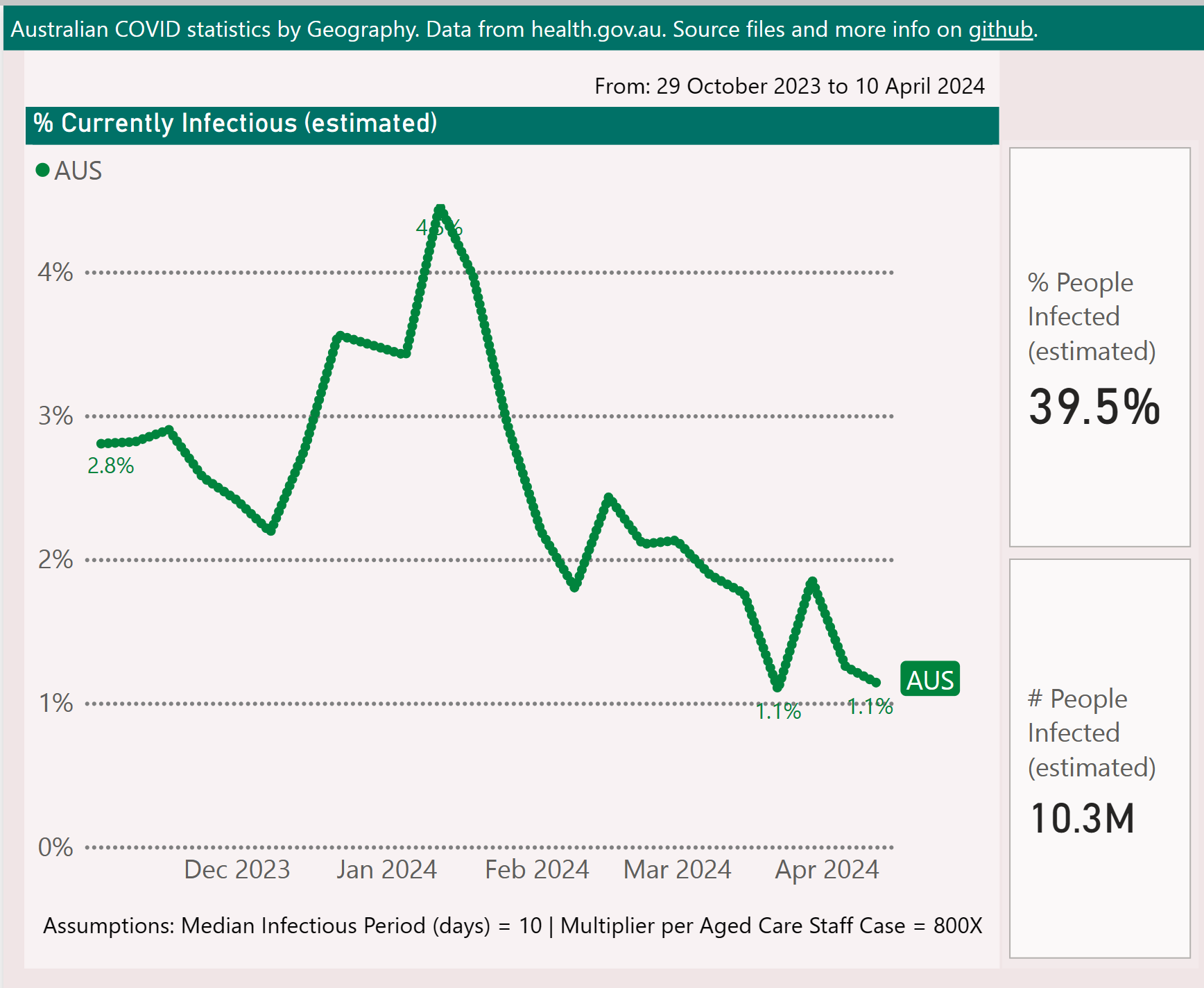Viewport: 1204px width, 988px height.
Task: Click the Dec 2023 axis label
Action: pos(237,869)
